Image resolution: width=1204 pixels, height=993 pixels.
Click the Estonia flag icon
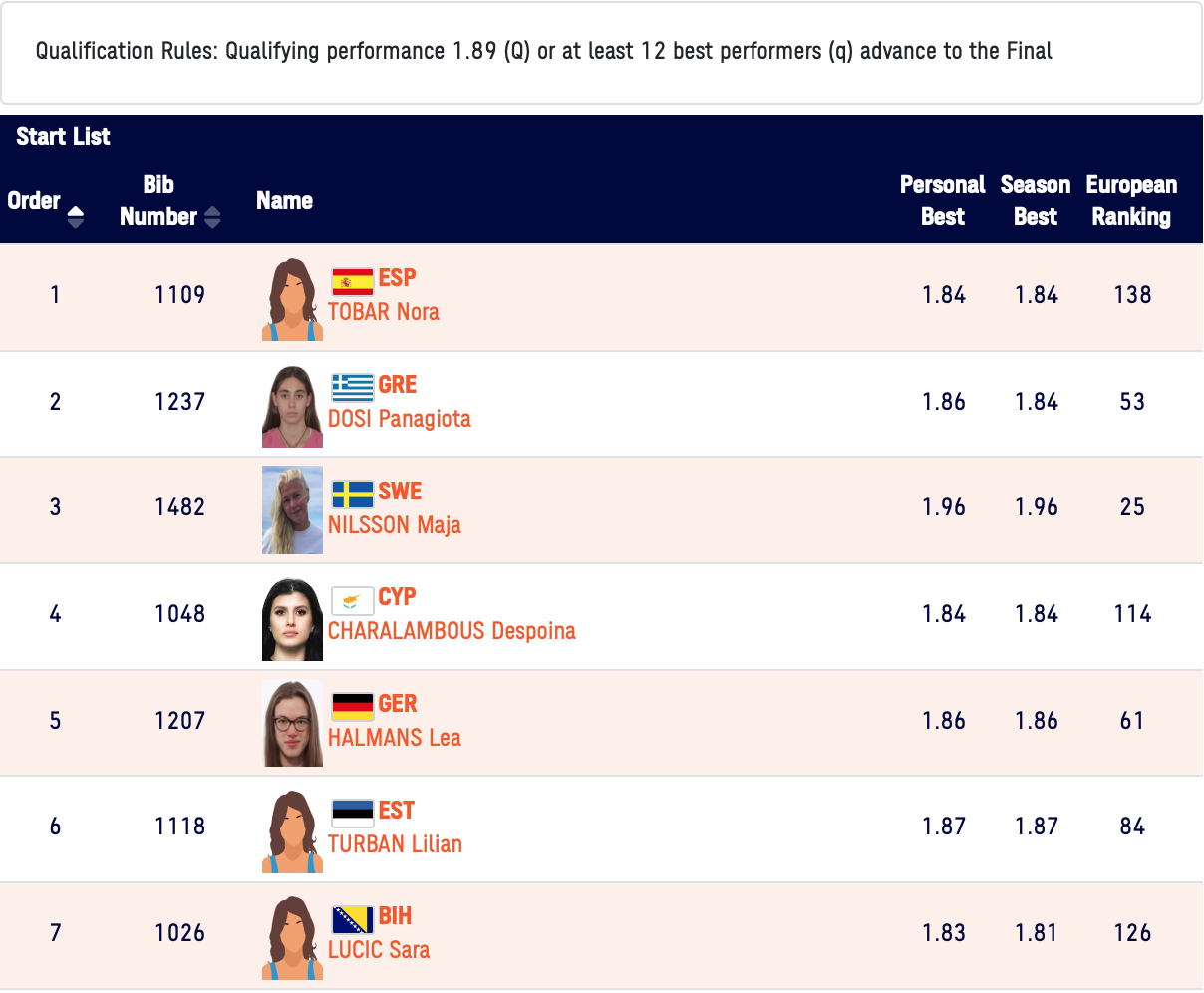point(352,813)
